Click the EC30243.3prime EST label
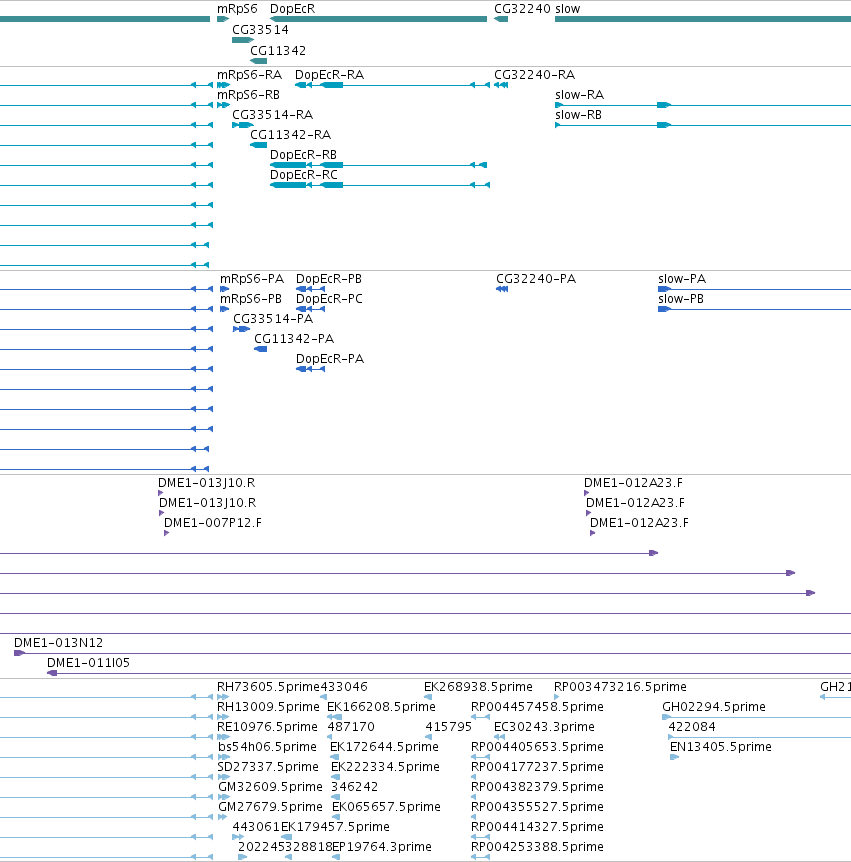Screen dimensions: 851x862 [x=544, y=727]
